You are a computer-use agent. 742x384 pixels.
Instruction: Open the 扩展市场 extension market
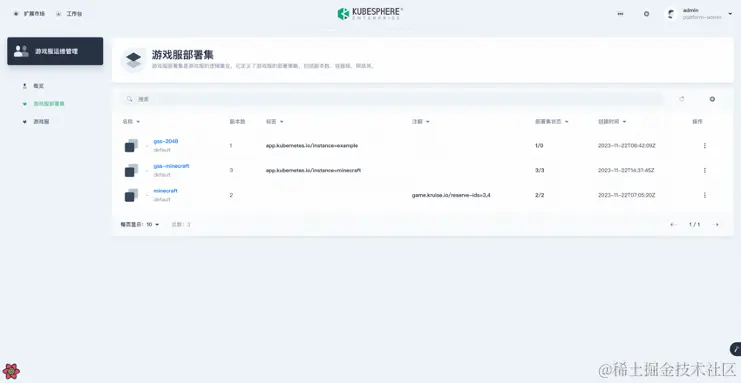(x=29, y=14)
